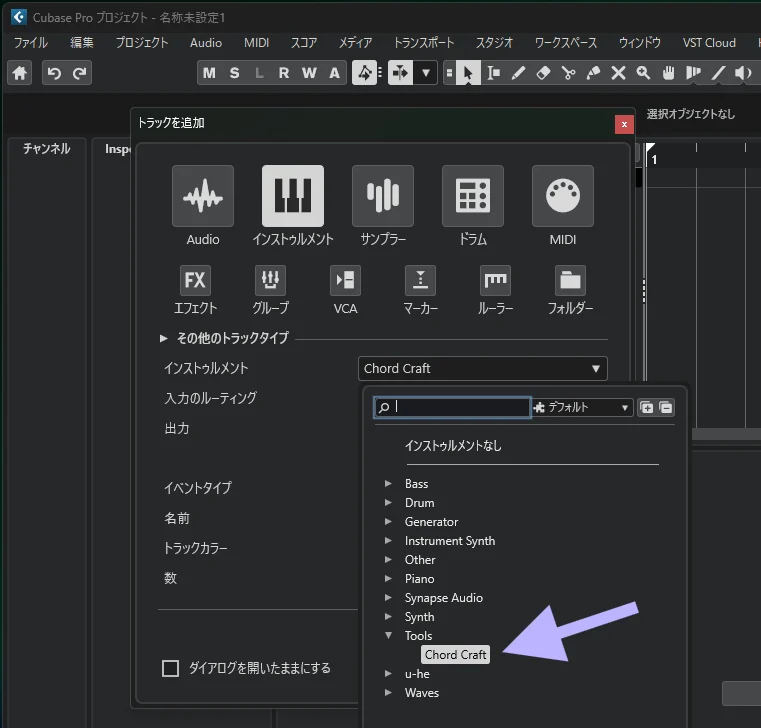
Task: Toggle the S solo state button
Action: click(x=234, y=73)
